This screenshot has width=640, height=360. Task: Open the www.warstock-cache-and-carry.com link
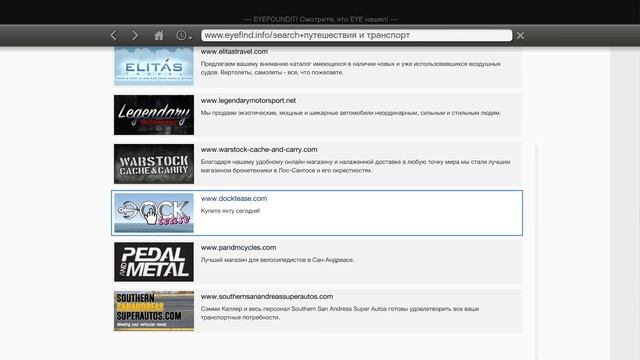259,149
